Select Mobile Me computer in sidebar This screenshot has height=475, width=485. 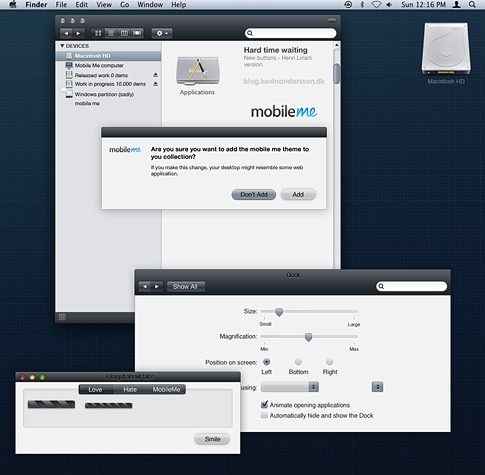(x=109, y=65)
